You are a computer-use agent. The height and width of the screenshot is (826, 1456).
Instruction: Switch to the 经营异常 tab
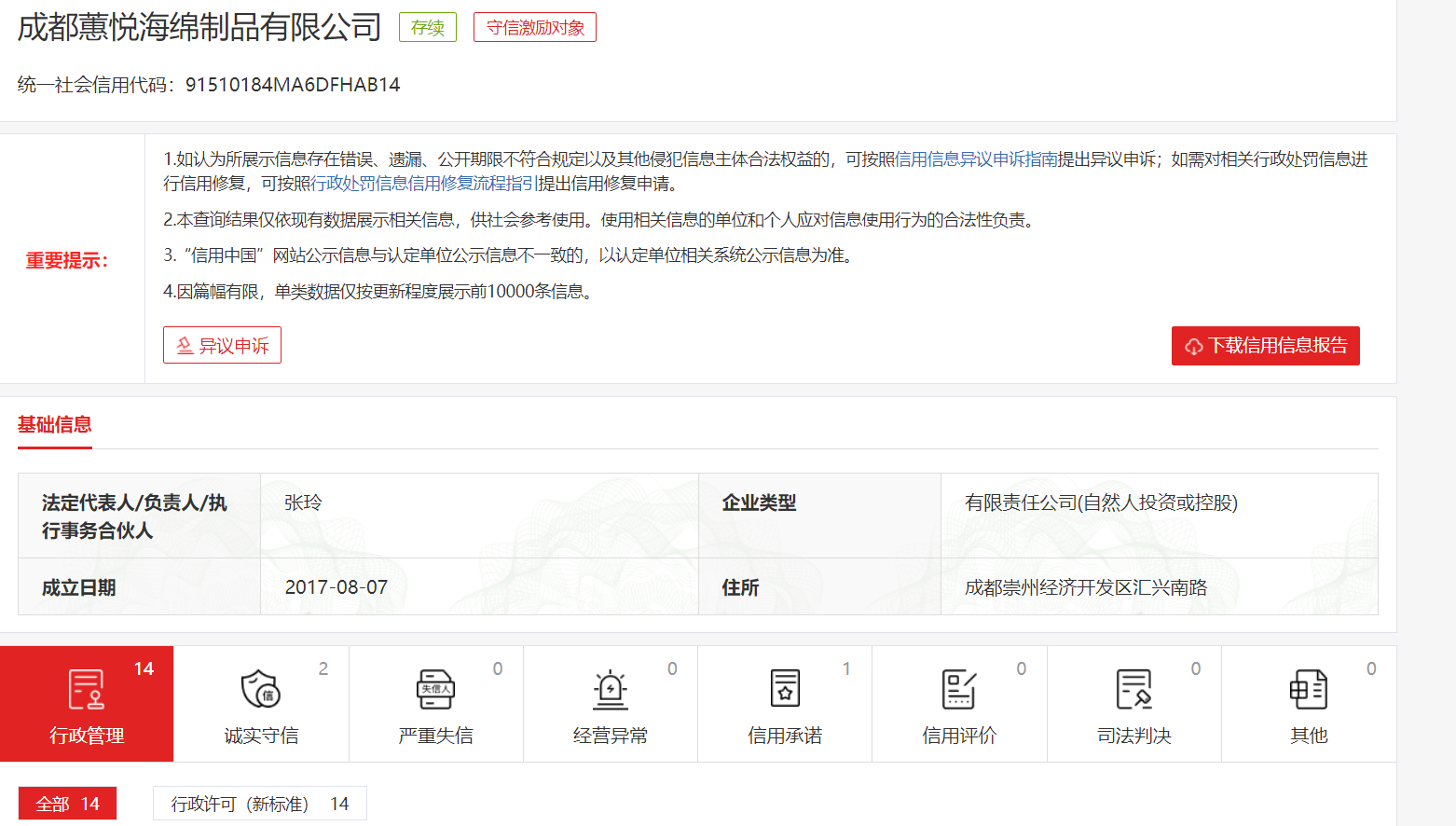pyautogui.click(x=611, y=704)
